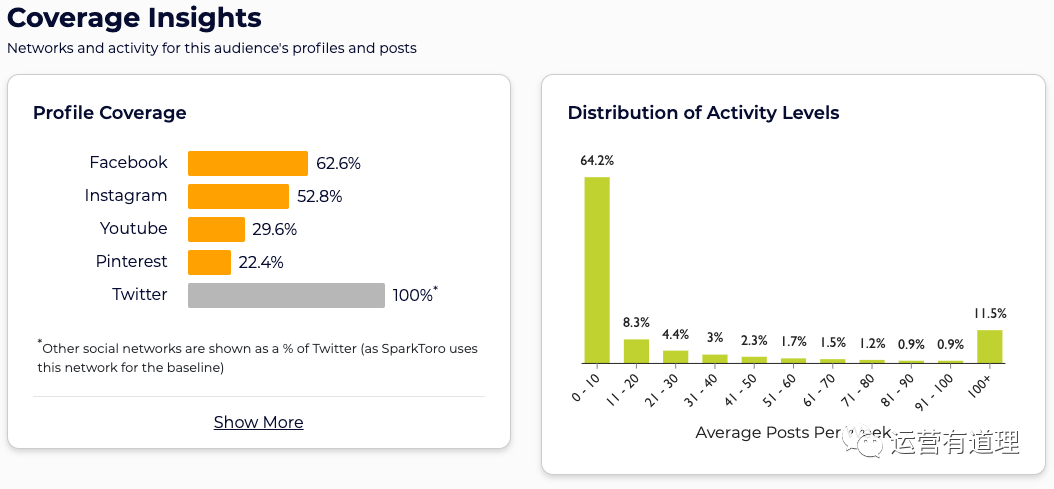1054x489 pixels.
Task: Click the 100+ posts bar
Action: [x=989, y=346]
